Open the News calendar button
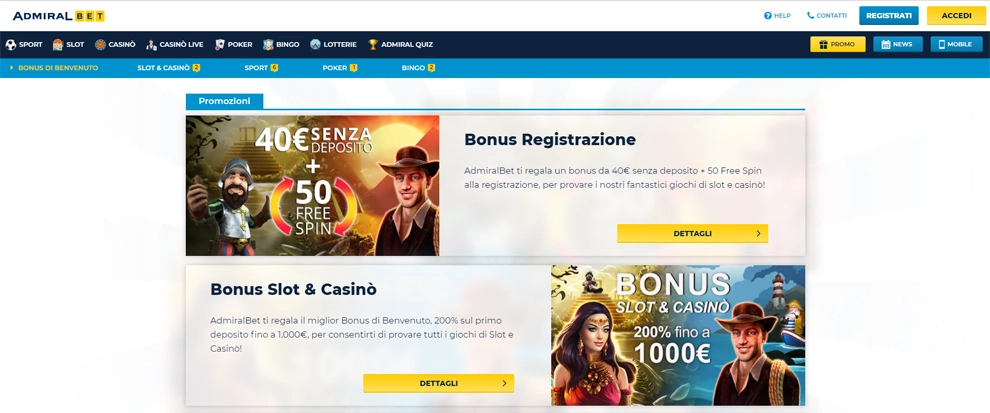Viewport: 990px width, 413px height. (898, 44)
